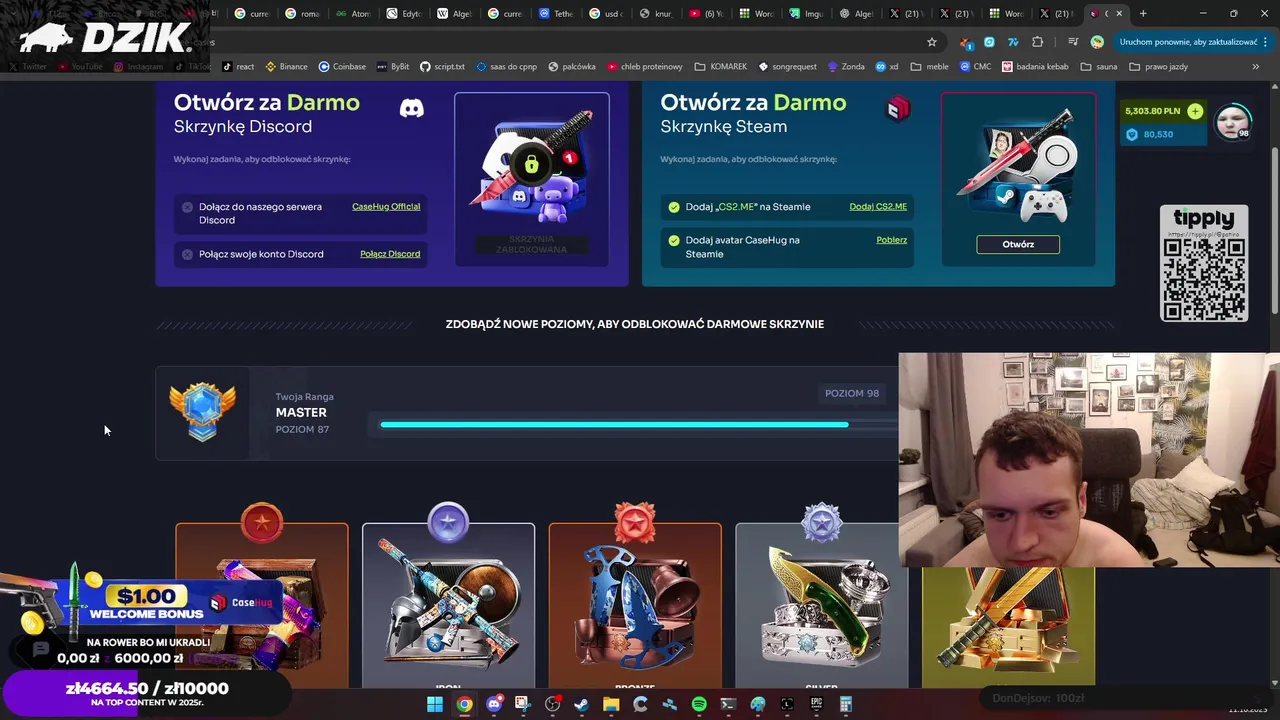The image size is (1280, 720).
Task: Click the blue round extension icon
Action: click(x=989, y=42)
